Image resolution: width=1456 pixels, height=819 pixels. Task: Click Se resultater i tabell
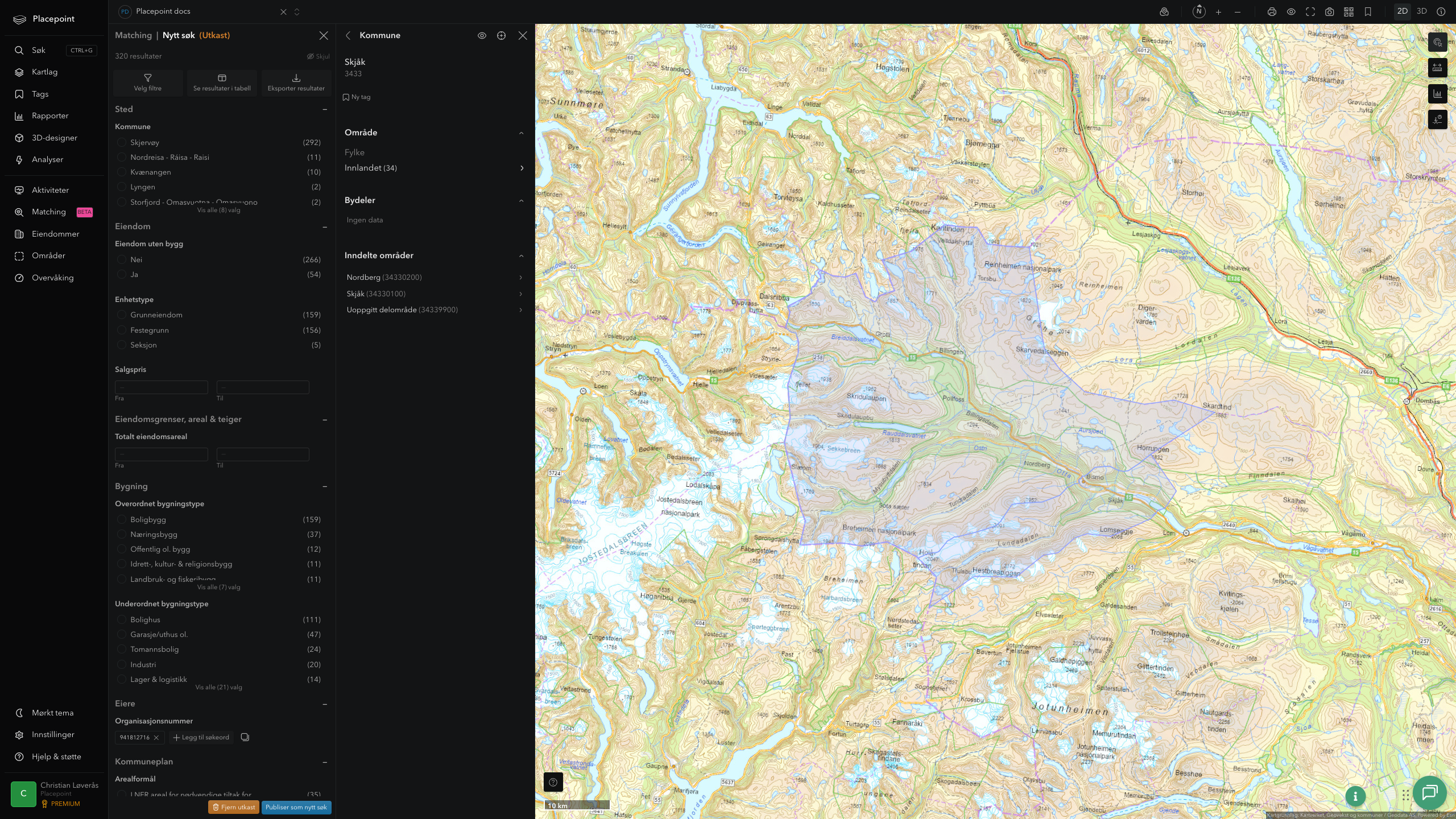222,82
